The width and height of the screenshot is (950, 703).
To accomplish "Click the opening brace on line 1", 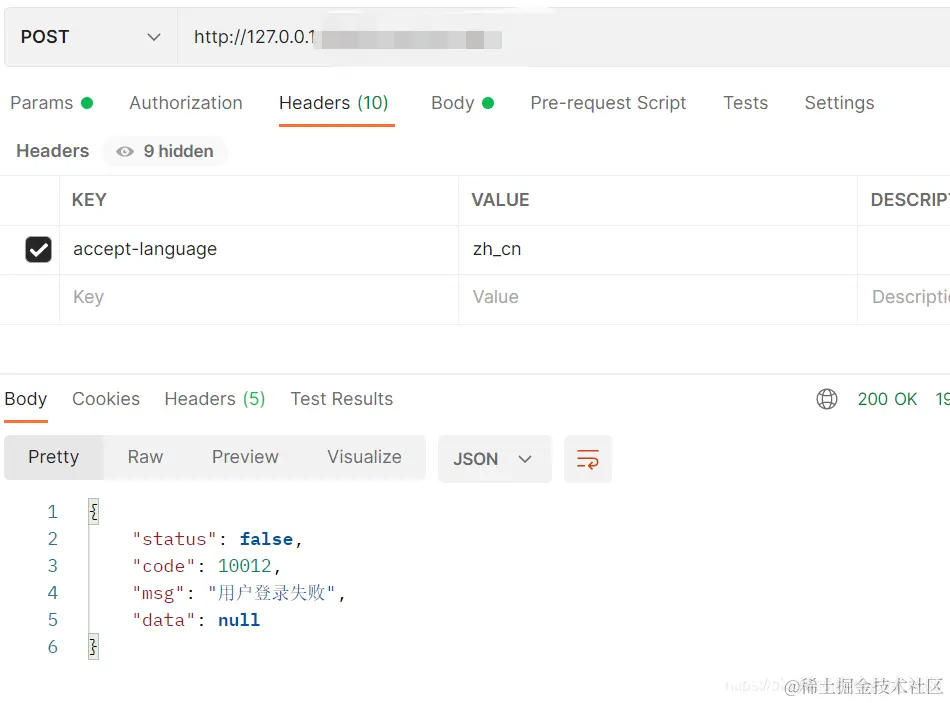I will [x=93, y=512].
